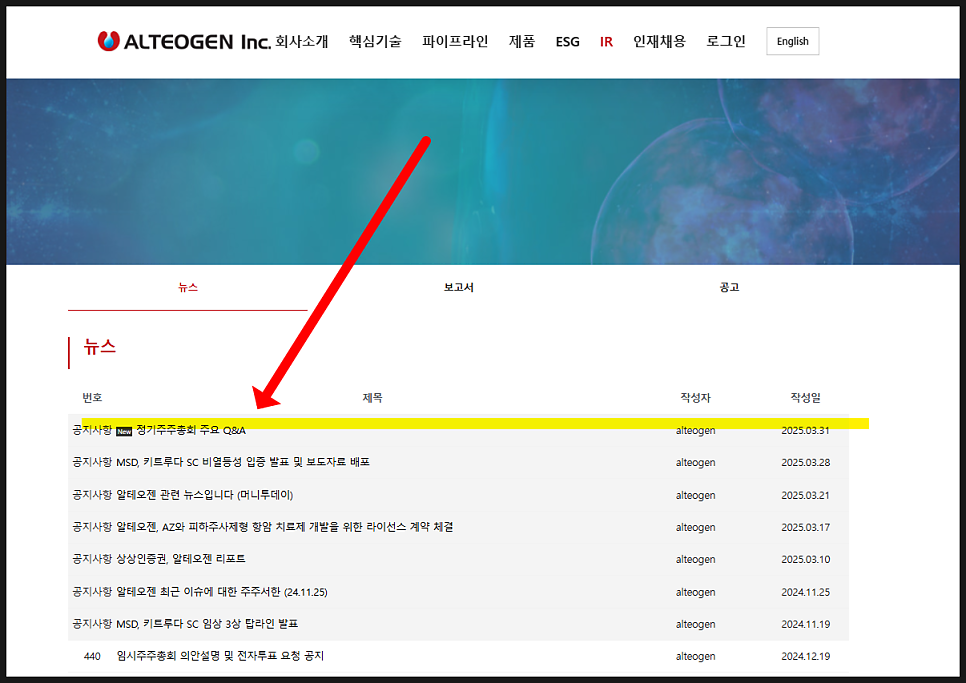The image size is (966, 683).
Task: Click the 로그인 link
Action: click(726, 41)
